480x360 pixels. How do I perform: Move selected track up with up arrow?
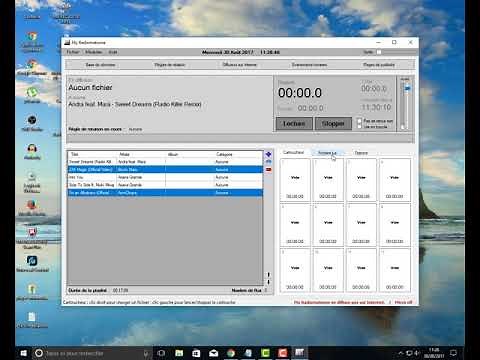point(269,275)
